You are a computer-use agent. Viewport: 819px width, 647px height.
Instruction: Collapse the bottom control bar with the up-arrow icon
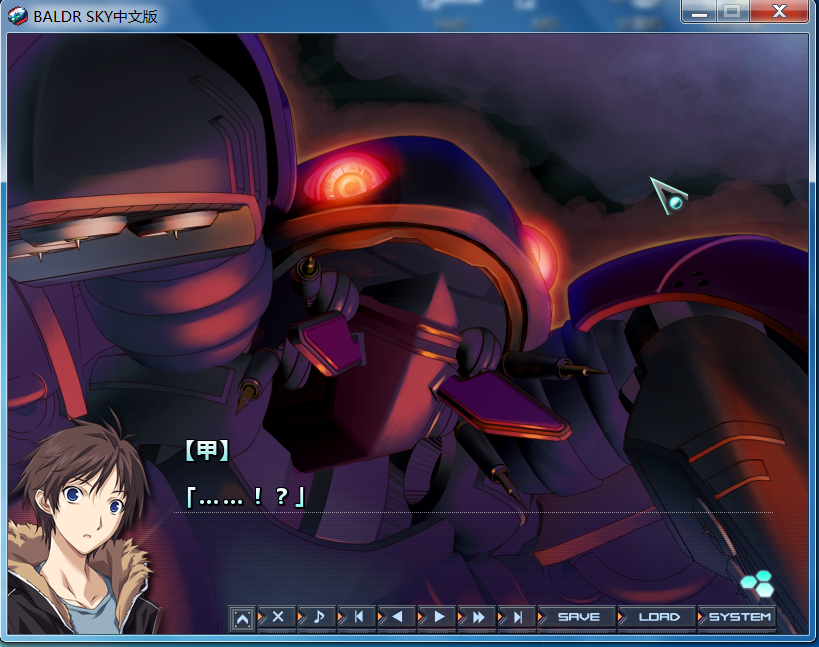click(242, 618)
